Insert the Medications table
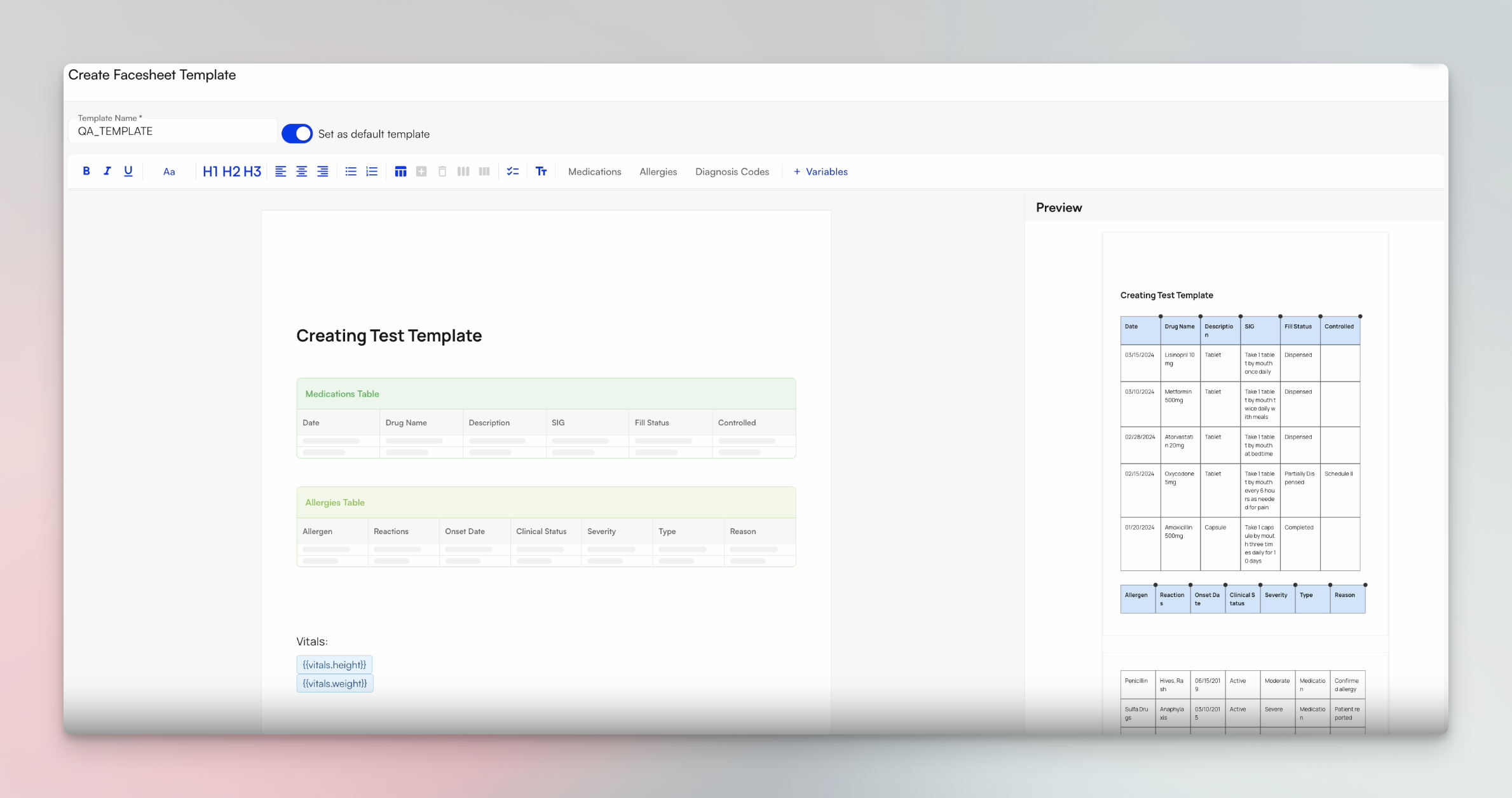The height and width of the screenshot is (798, 1512). point(594,172)
